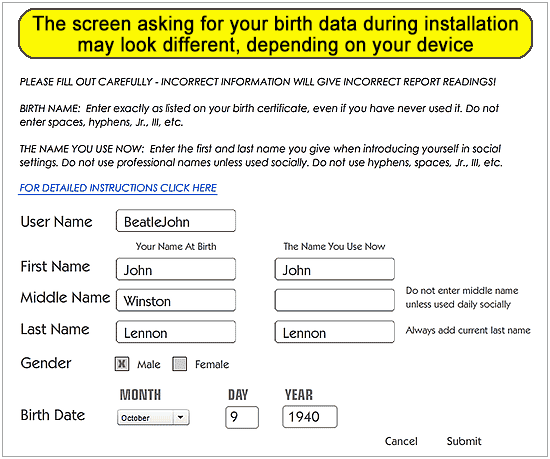Open the birth Month dropdown arrow
Viewport: 550px width, 459px height.
pos(181,417)
